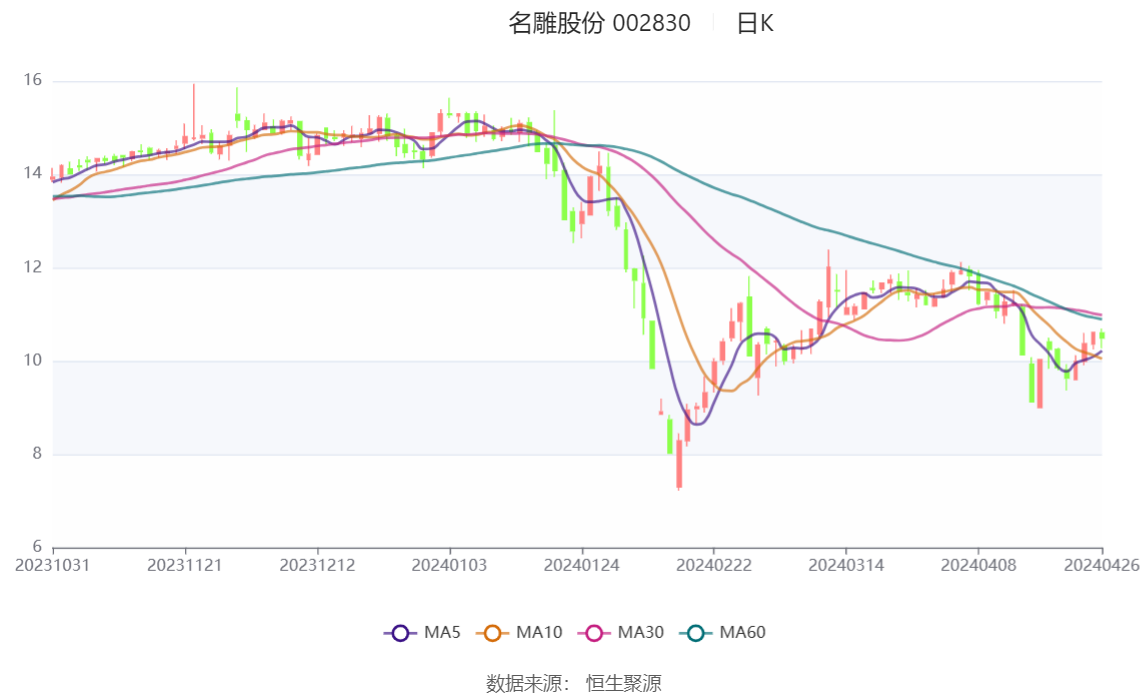1148x699 pixels.
Task: Click the chart title 名雕股份 002830
Action: coord(599,24)
